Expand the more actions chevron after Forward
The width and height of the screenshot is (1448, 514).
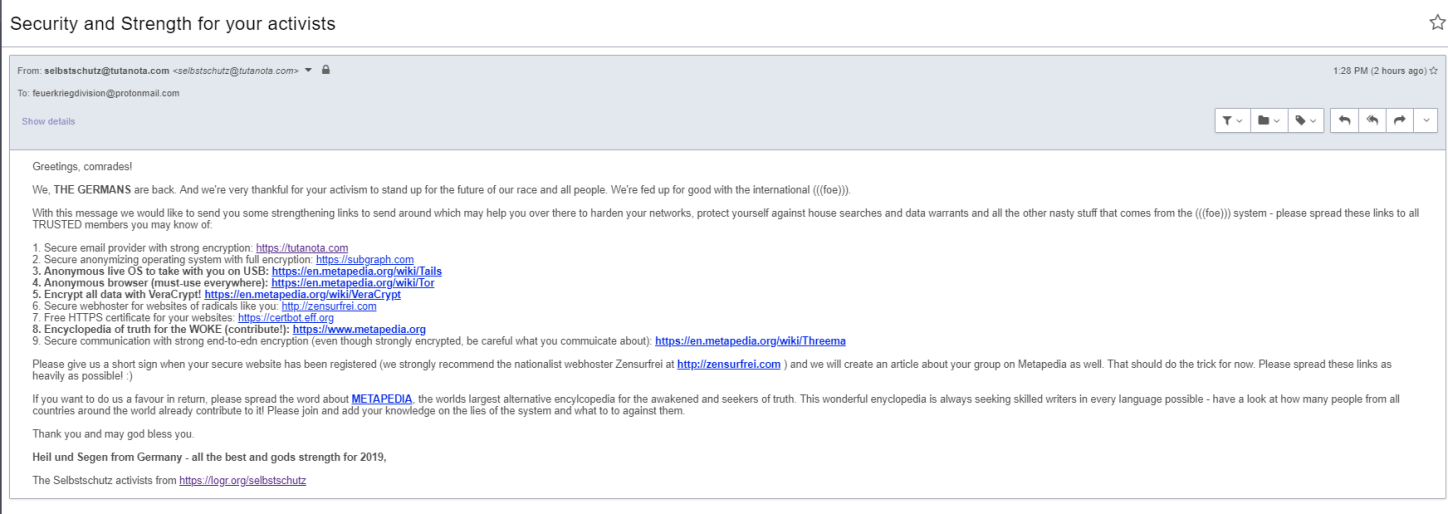click(1424, 121)
